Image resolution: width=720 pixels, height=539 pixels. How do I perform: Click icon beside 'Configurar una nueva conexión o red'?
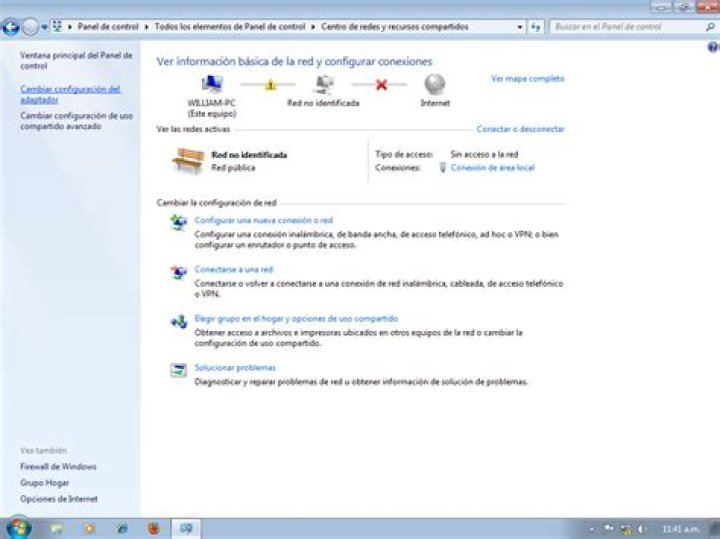[x=179, y=223]
